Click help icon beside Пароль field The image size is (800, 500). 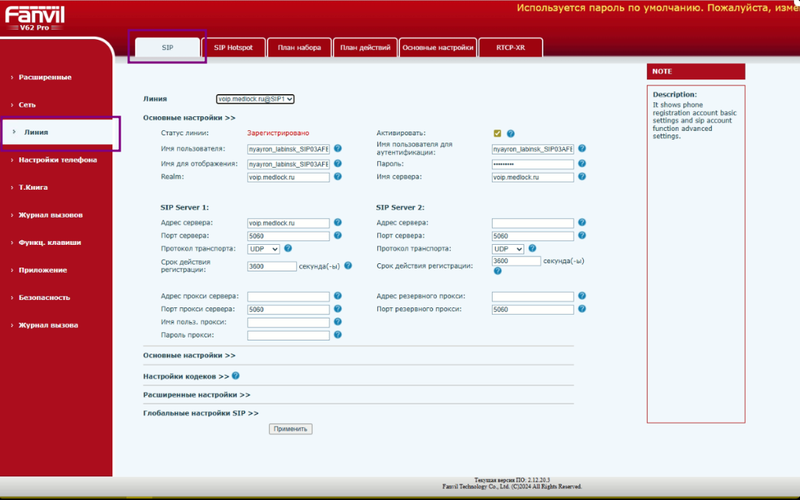coord(582,164)
